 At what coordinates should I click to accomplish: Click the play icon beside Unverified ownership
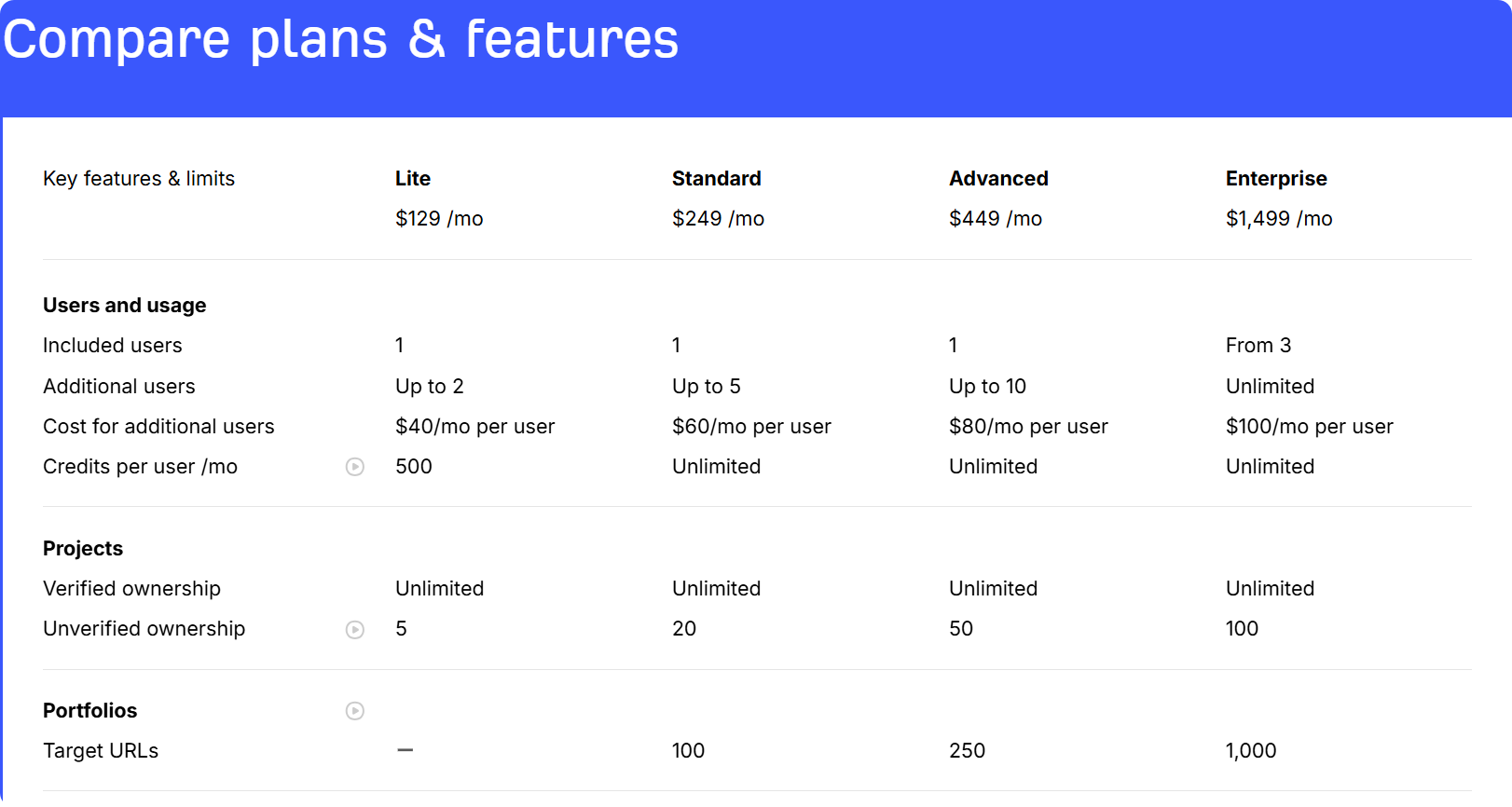(355, 630)
